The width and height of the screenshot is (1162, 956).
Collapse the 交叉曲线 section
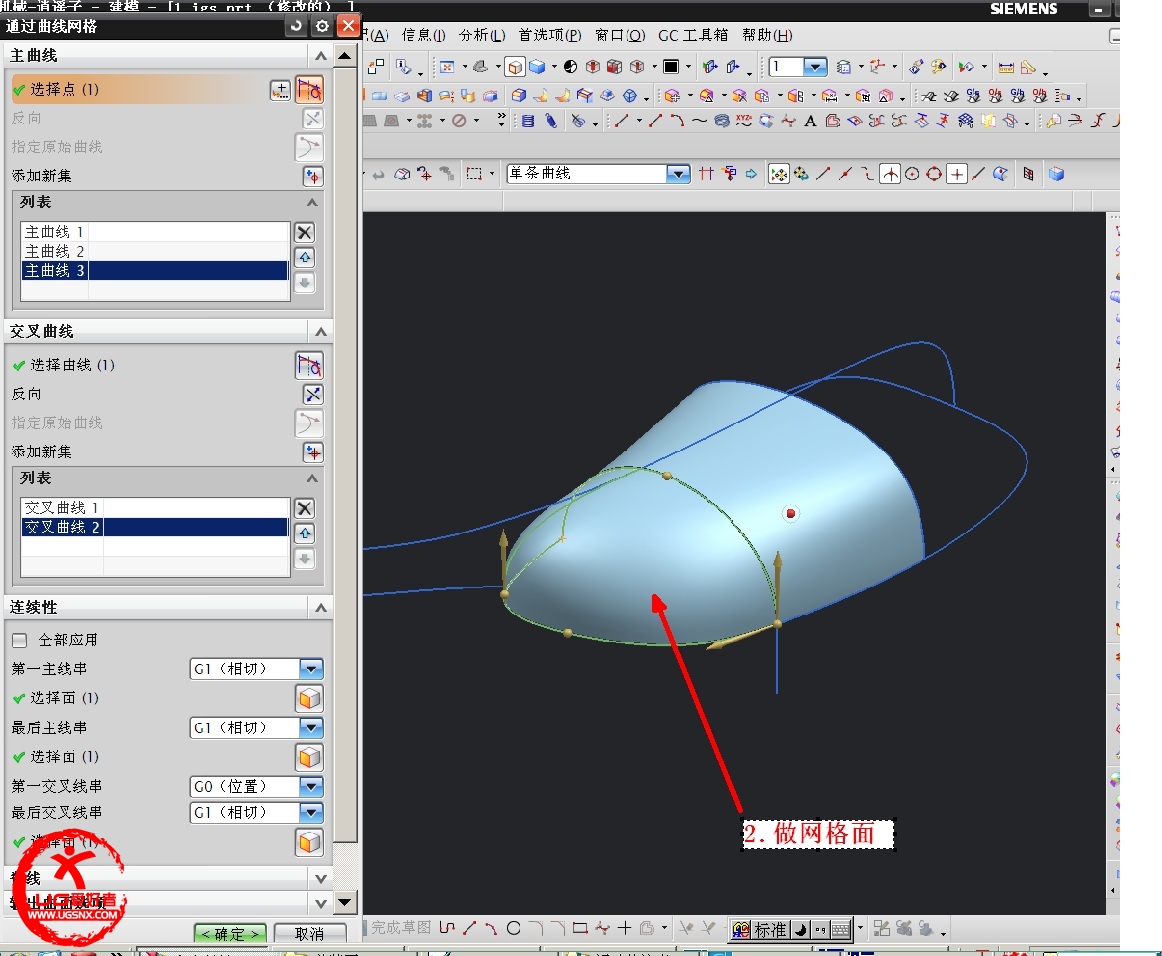click(321, 332)
